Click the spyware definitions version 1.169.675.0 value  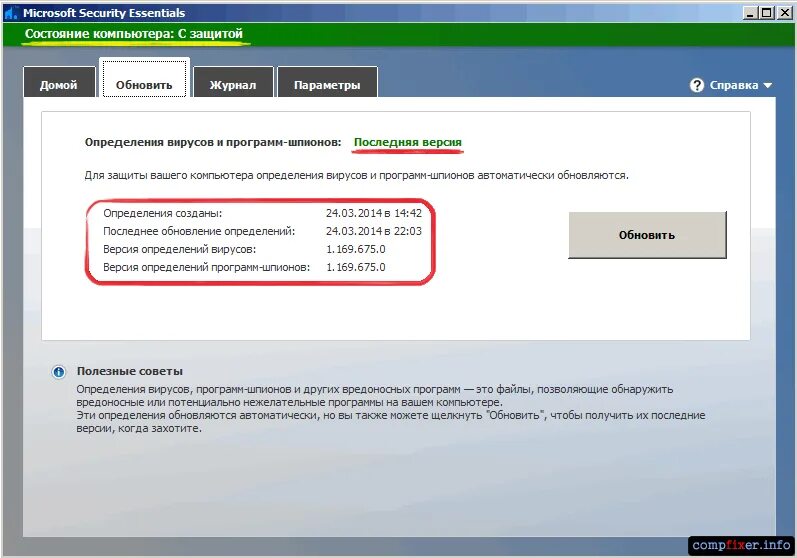(x=356, y=267)
